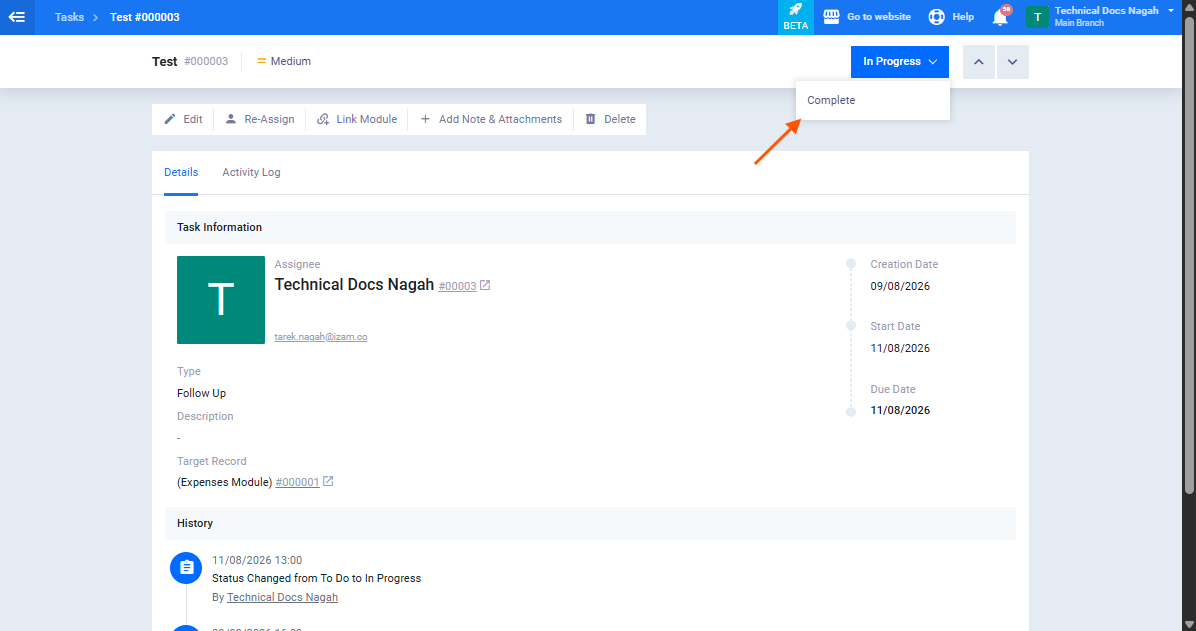
Task: Go to next task with down chevron
Action: click(1012, 62)
